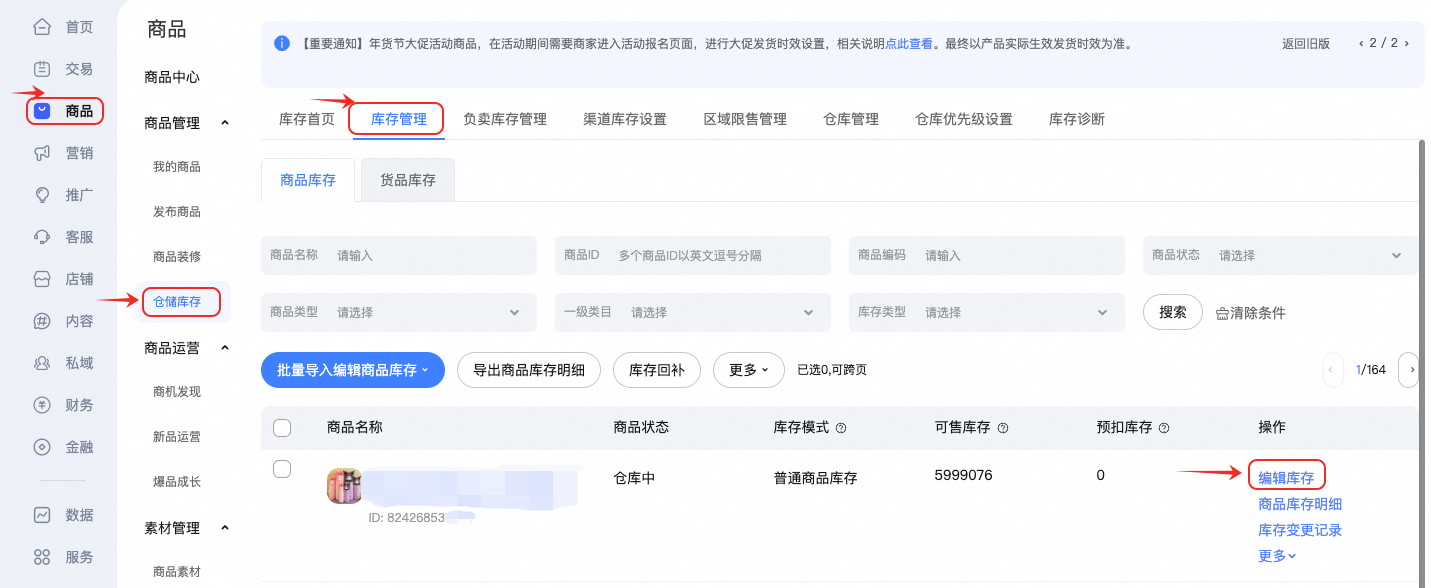The width and height of the screenshot is (1431, 588).
Task: Click the 首页 home icon in sidebar
Action: pyautogui.click(x=42, y=27)
